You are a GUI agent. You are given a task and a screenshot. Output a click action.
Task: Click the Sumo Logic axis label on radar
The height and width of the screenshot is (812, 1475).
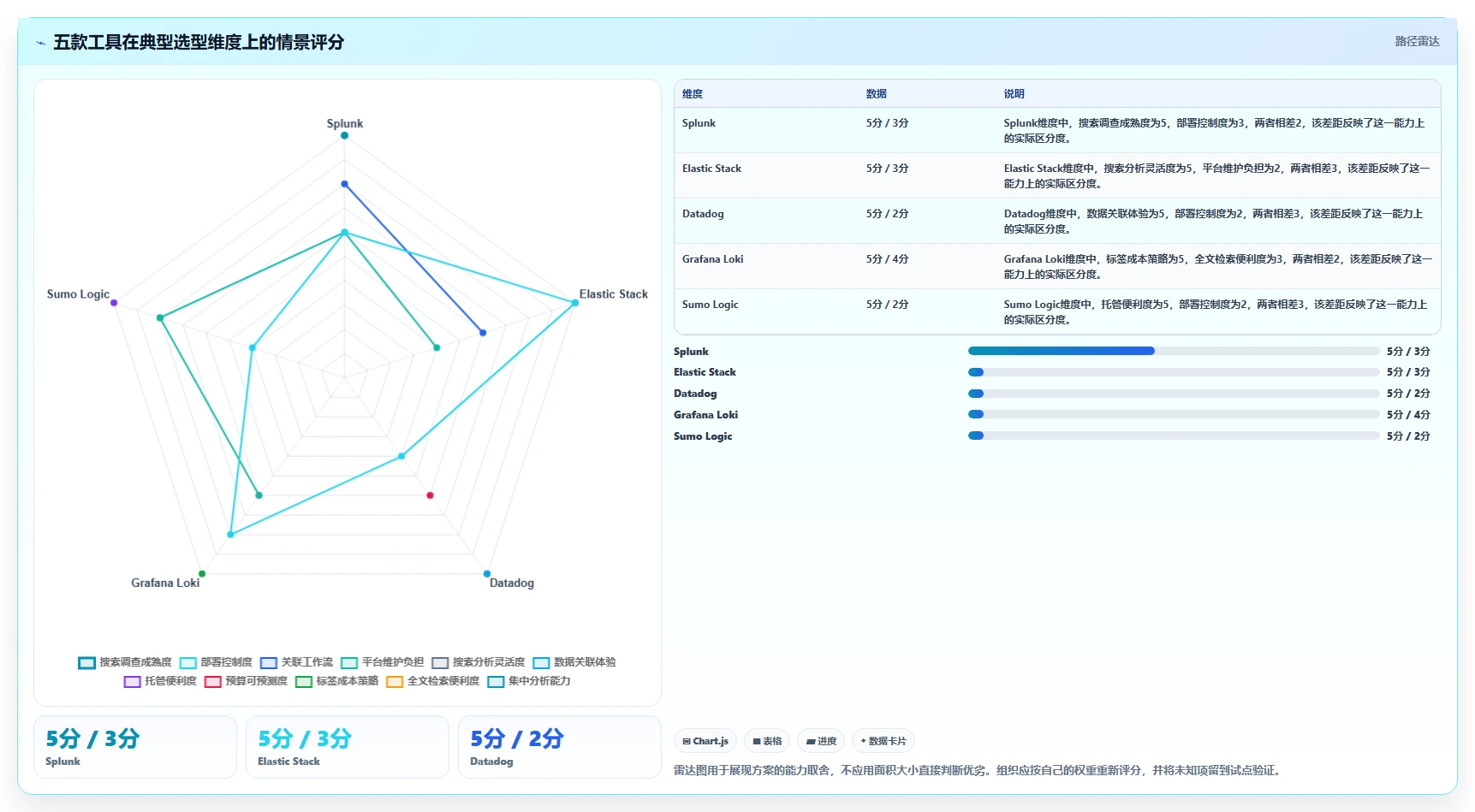[78, 294]
